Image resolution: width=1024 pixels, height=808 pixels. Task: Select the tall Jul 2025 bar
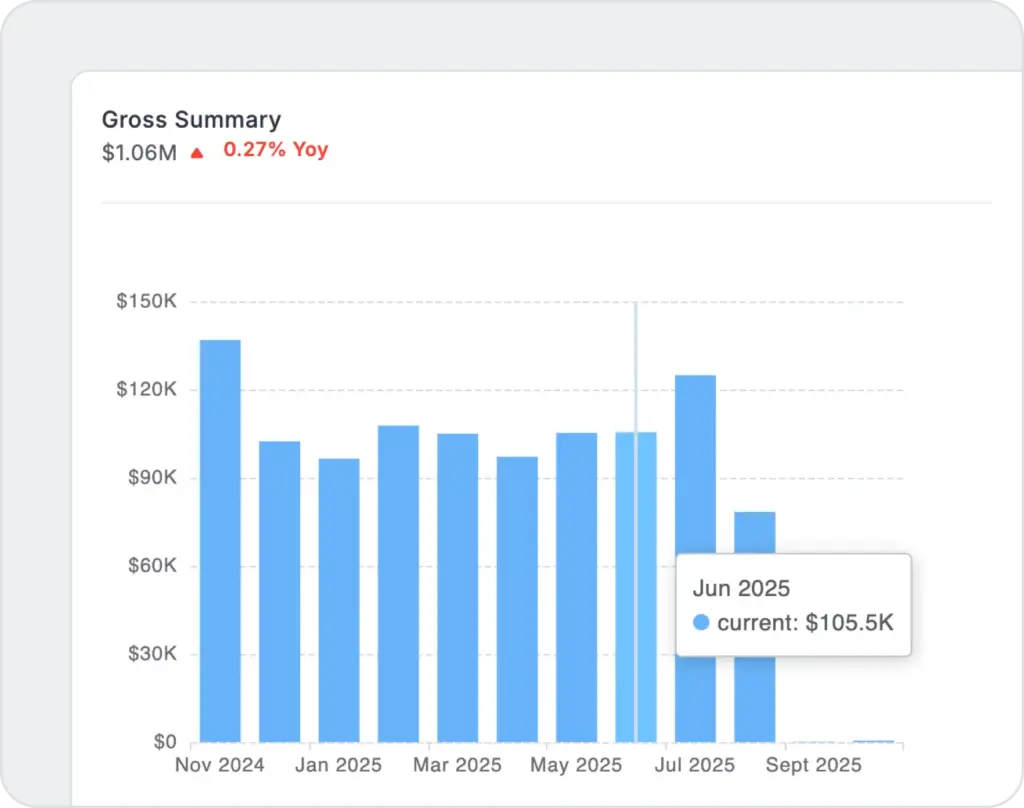coord(695,460)
